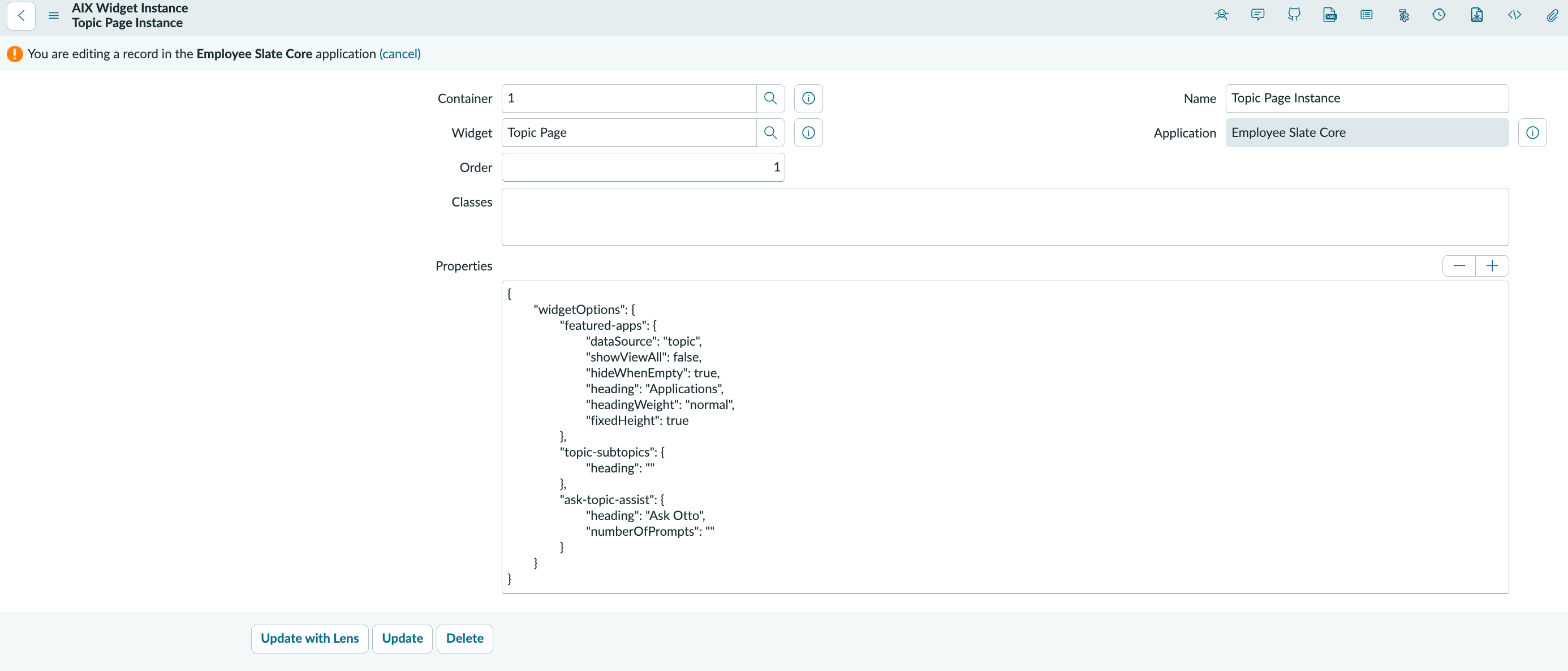The image size is (1568, 671).
Task: Click the orange warning exclamation icon
Action: (x=15, y=54)
